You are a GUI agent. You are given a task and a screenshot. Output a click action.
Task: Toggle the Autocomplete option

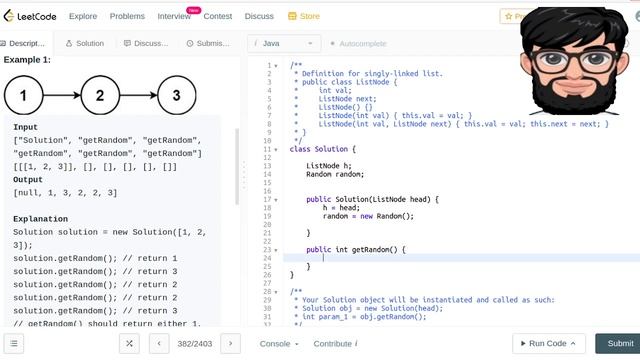pos(358,43)
